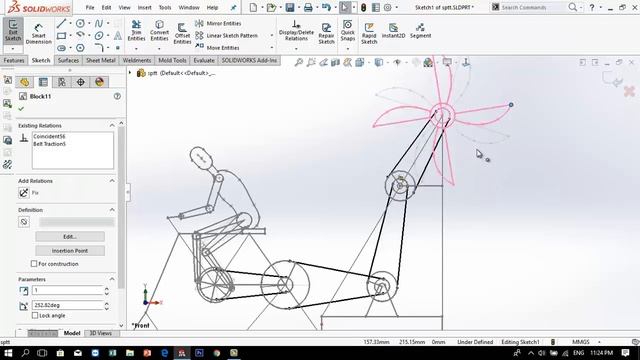Click the Repair Sketch tool

[x=327, y=33]
